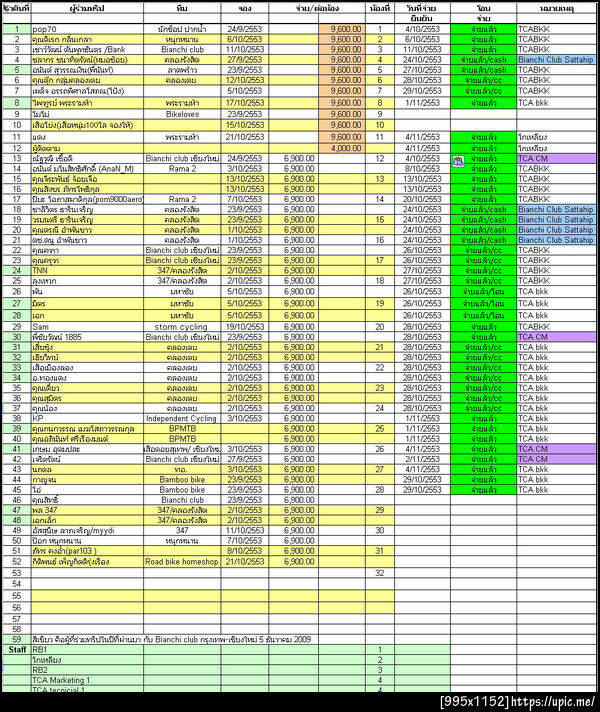Click the 'TCA Marketing 1' staff cell
600x712 pixels.
[87, 680]
